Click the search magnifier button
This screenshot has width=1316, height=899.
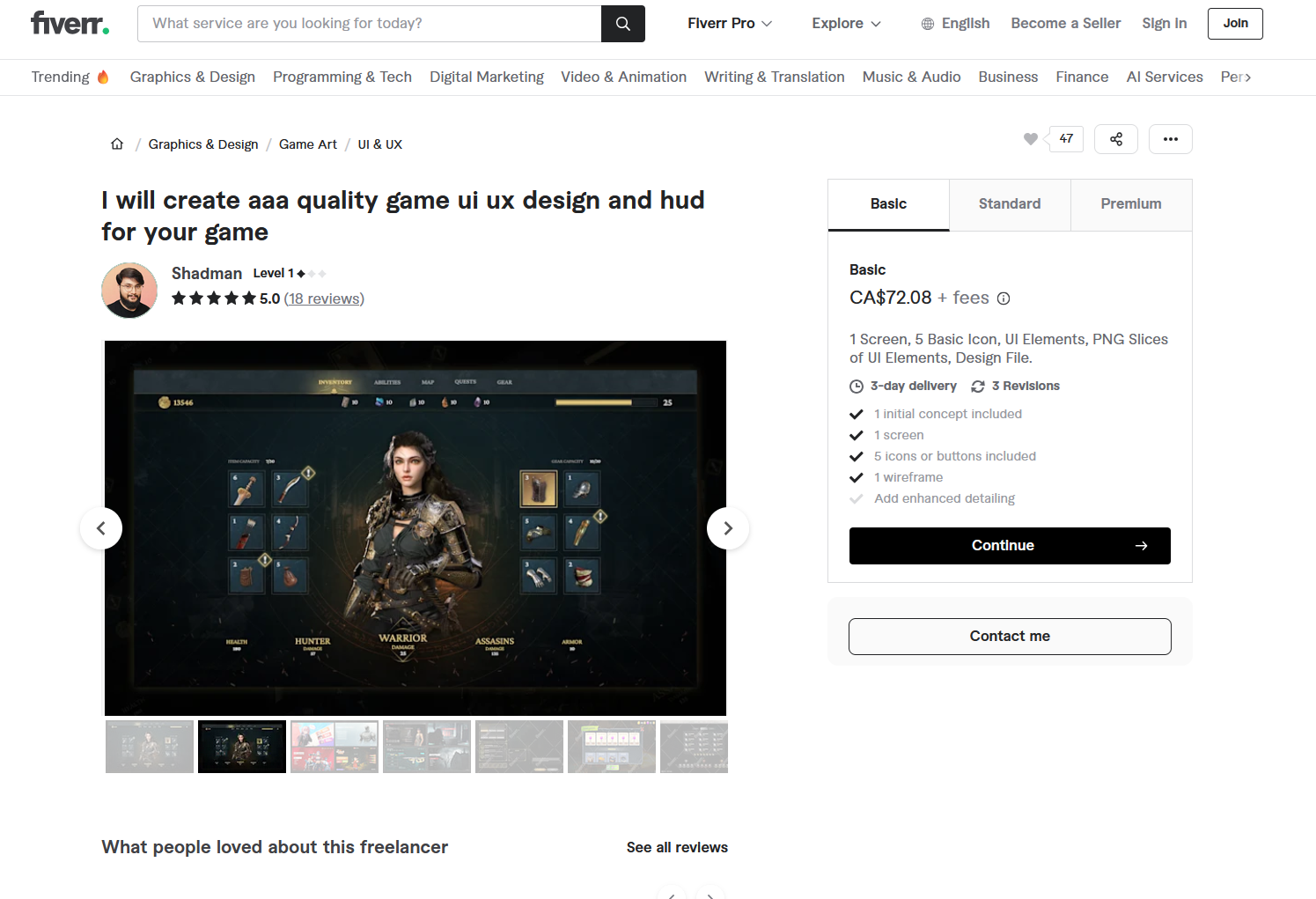click(623, 24)
